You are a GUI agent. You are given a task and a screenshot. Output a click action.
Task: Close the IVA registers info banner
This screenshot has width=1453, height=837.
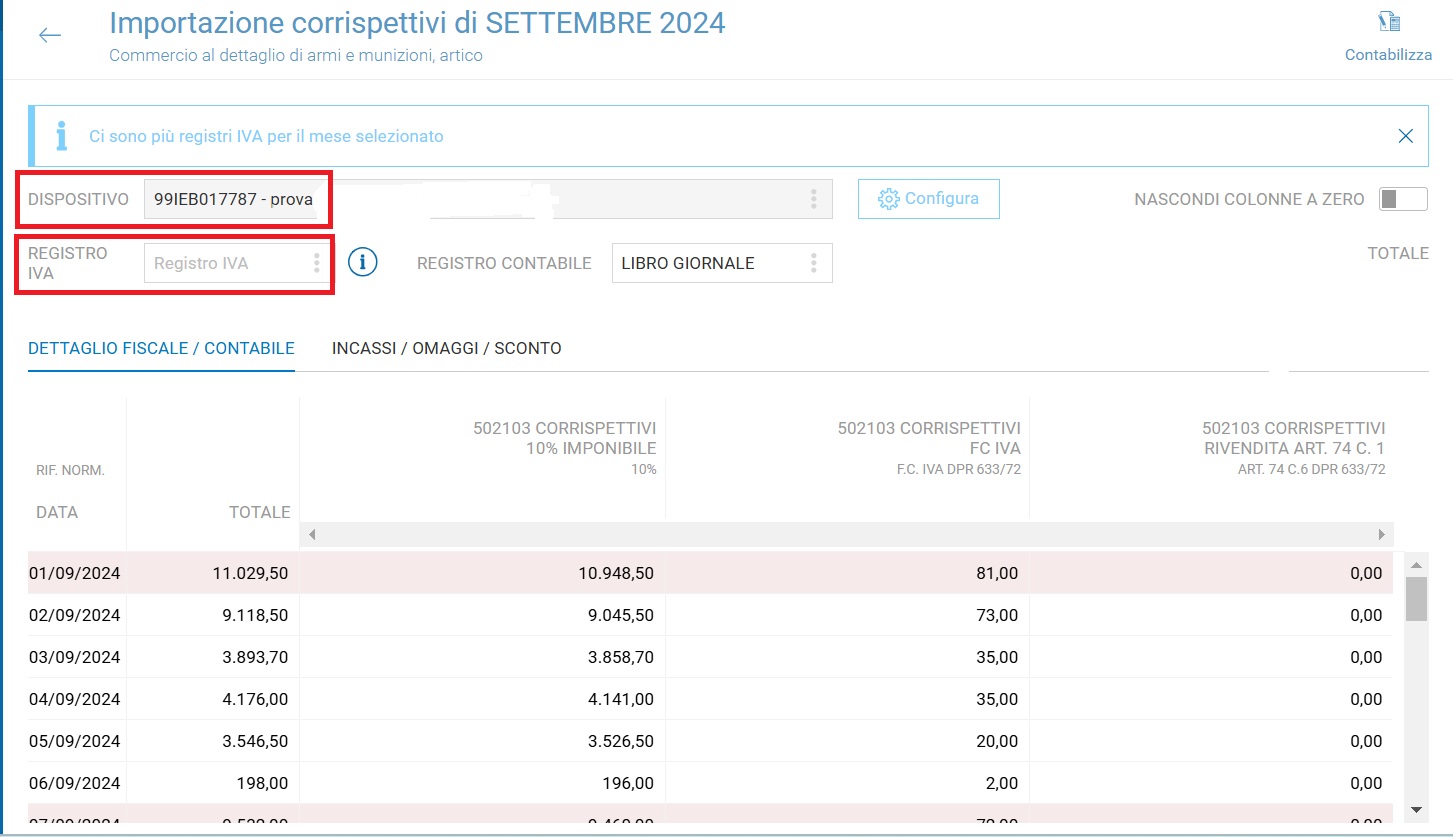1405,136
